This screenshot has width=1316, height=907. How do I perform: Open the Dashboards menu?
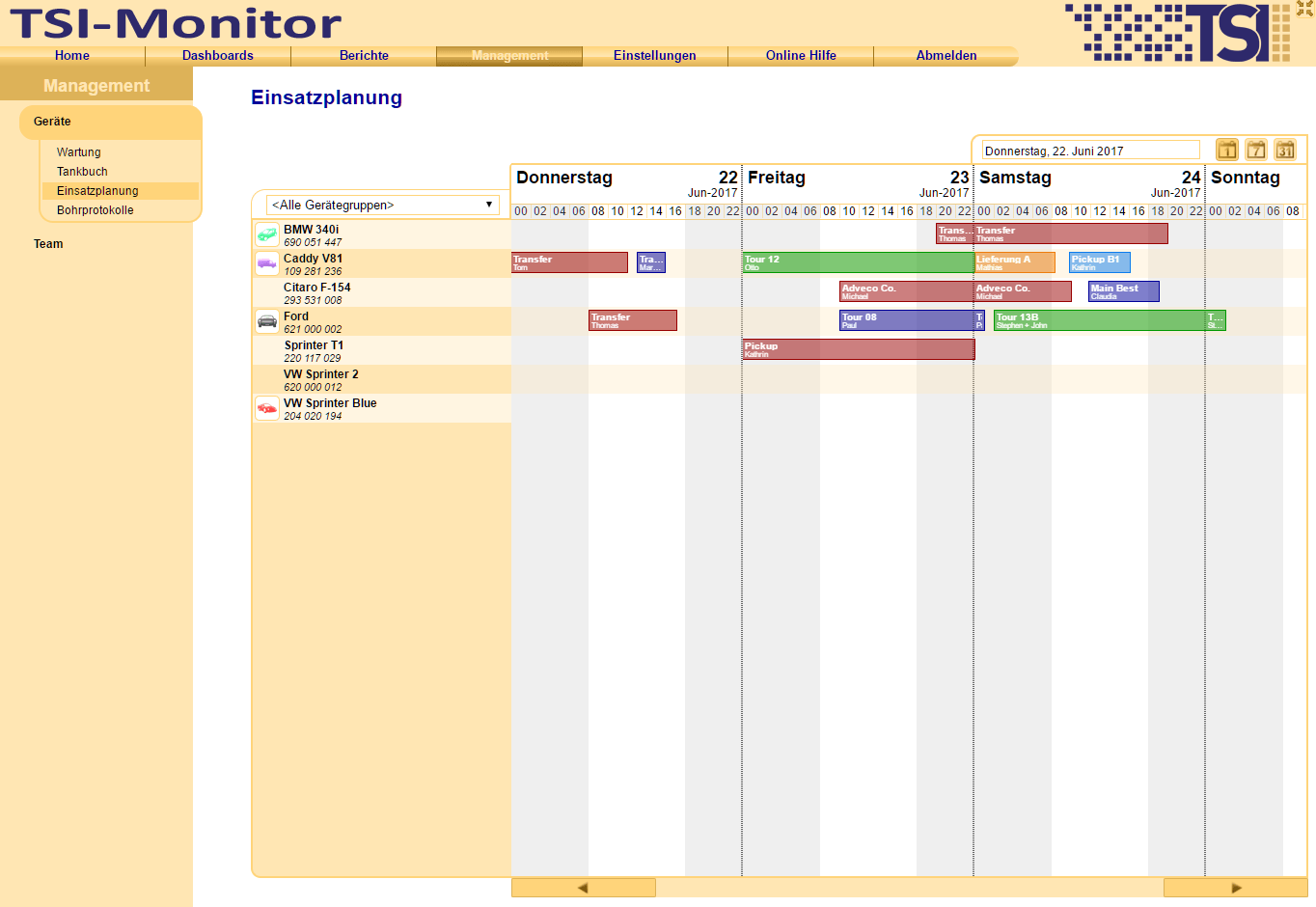218,56
